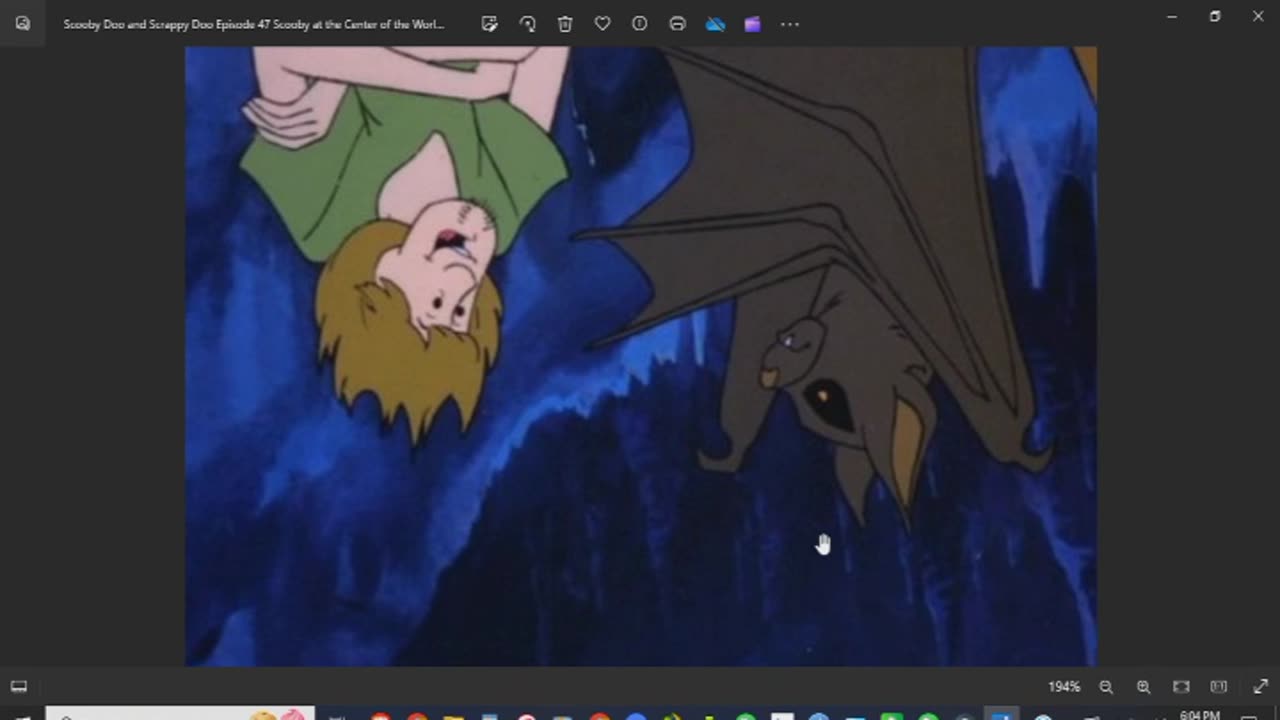Open the purple Clipchamp video icon

pyautogui.click(x=752, y=24)
